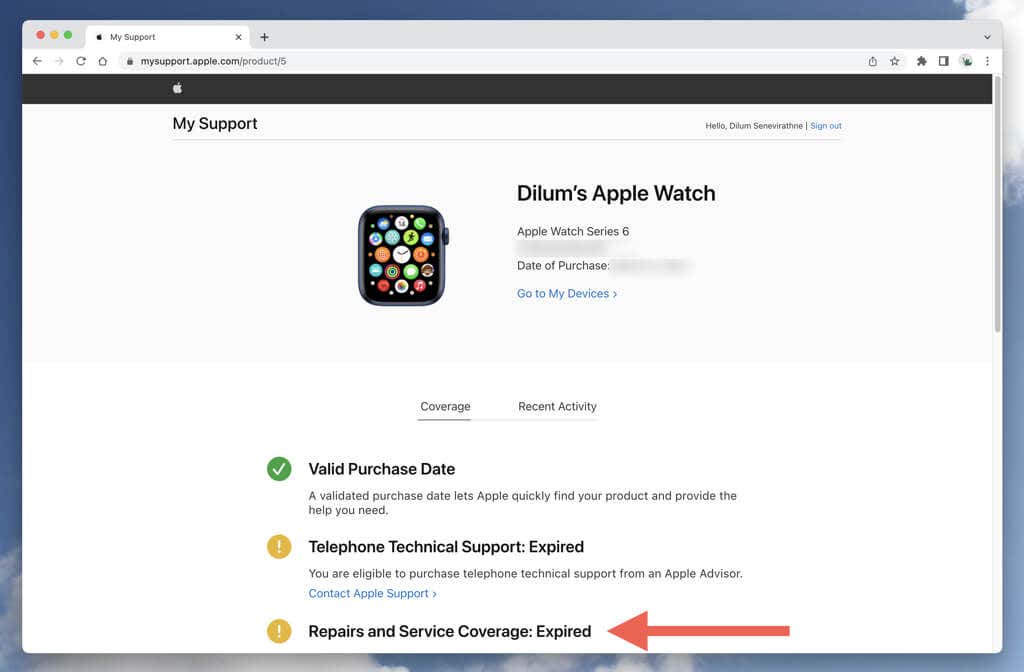Click the Apple Watch Series 6 text
The height and width of the screenshot is (672, 1024).
[573, 231]
